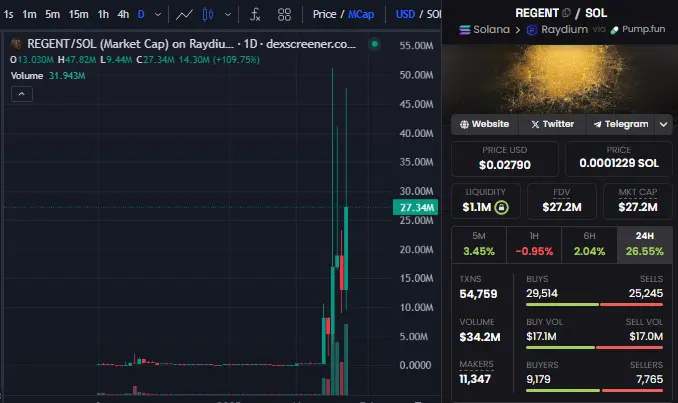
Task: Select the D daily timeframe
Action: [141, 14]
